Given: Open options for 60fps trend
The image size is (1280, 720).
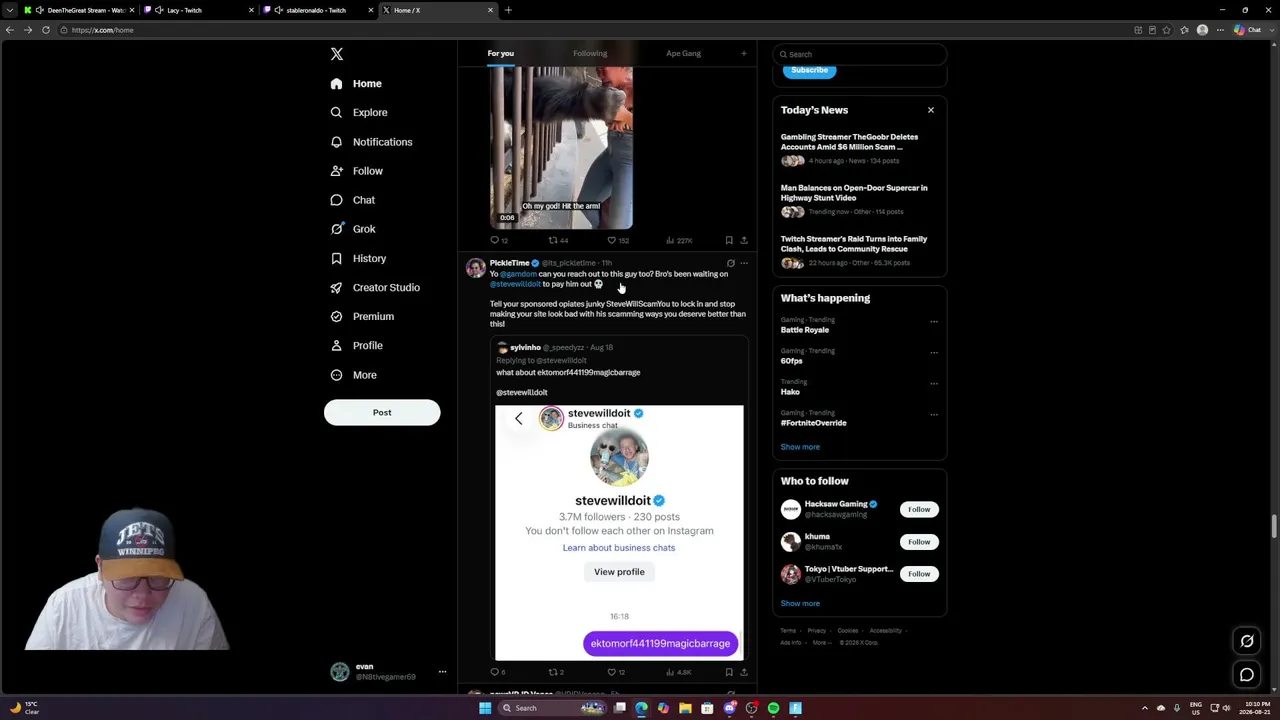Looking at the screenshot, I should [x=934, y=353].
